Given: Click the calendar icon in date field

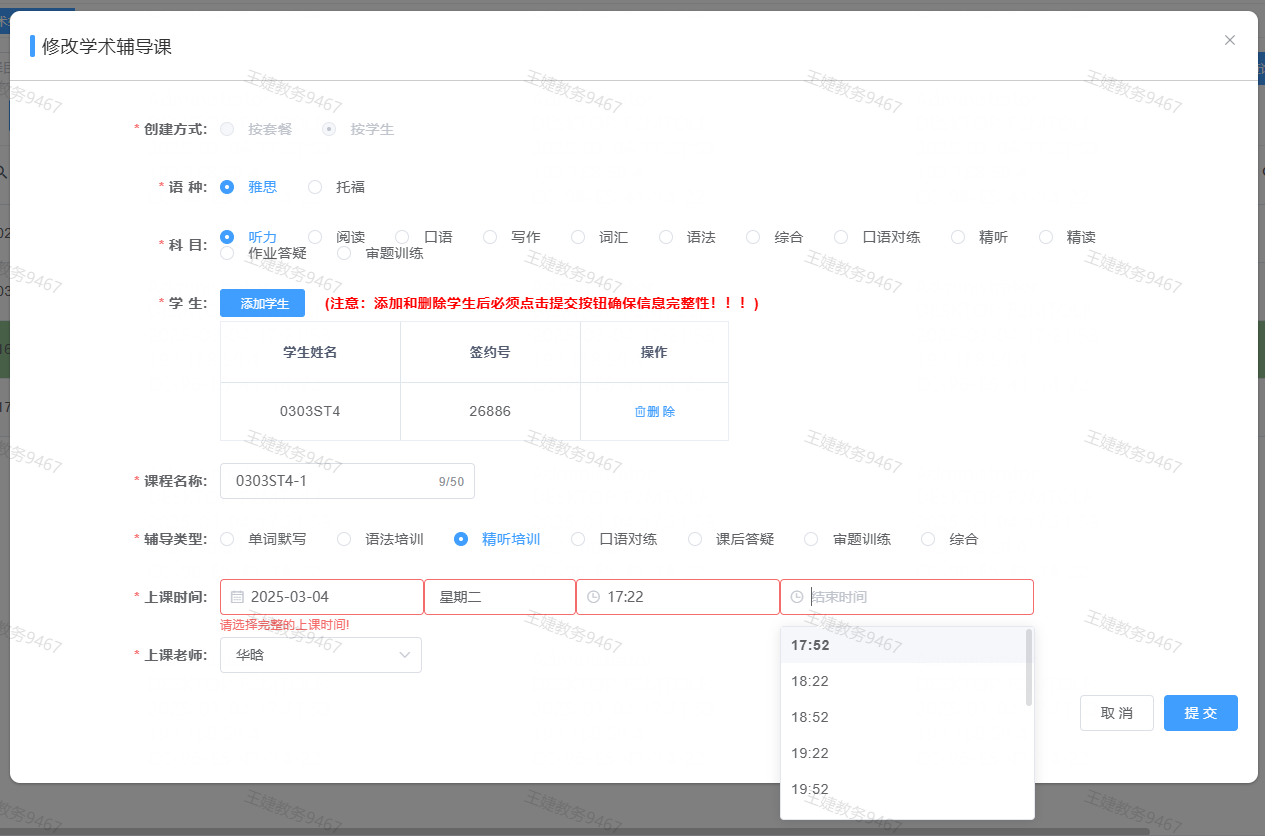Looking at the screenshot, I should pos(237,597).
